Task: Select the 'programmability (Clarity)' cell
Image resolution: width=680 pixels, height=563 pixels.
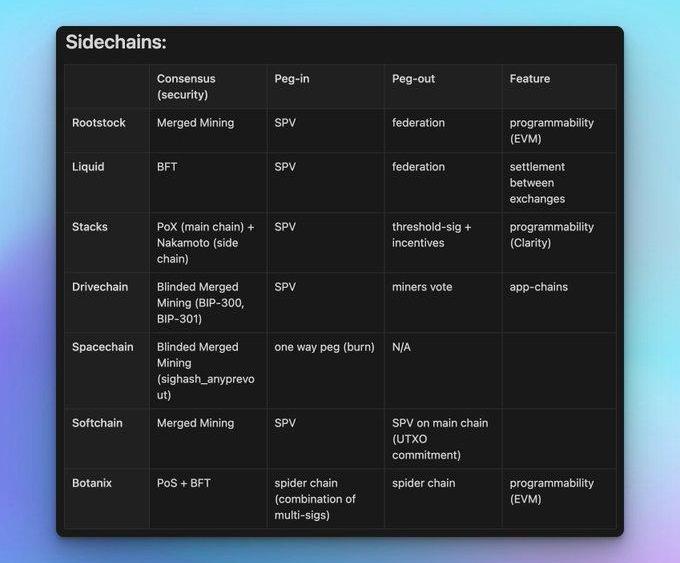Action: pos(552,235)
